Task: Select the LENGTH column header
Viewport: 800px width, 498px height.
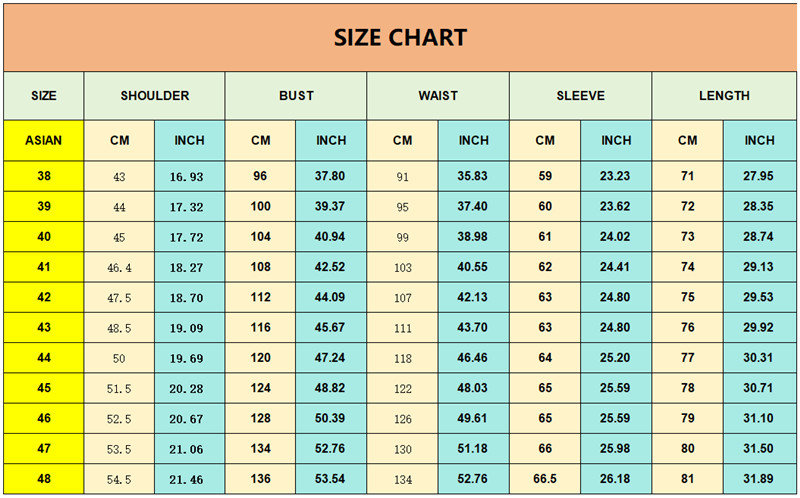Action: [x=724, y=96]
